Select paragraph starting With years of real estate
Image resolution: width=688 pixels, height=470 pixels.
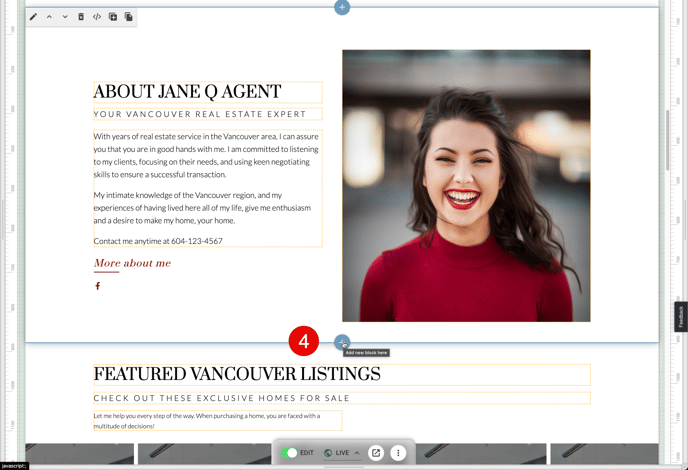point(206,155)
